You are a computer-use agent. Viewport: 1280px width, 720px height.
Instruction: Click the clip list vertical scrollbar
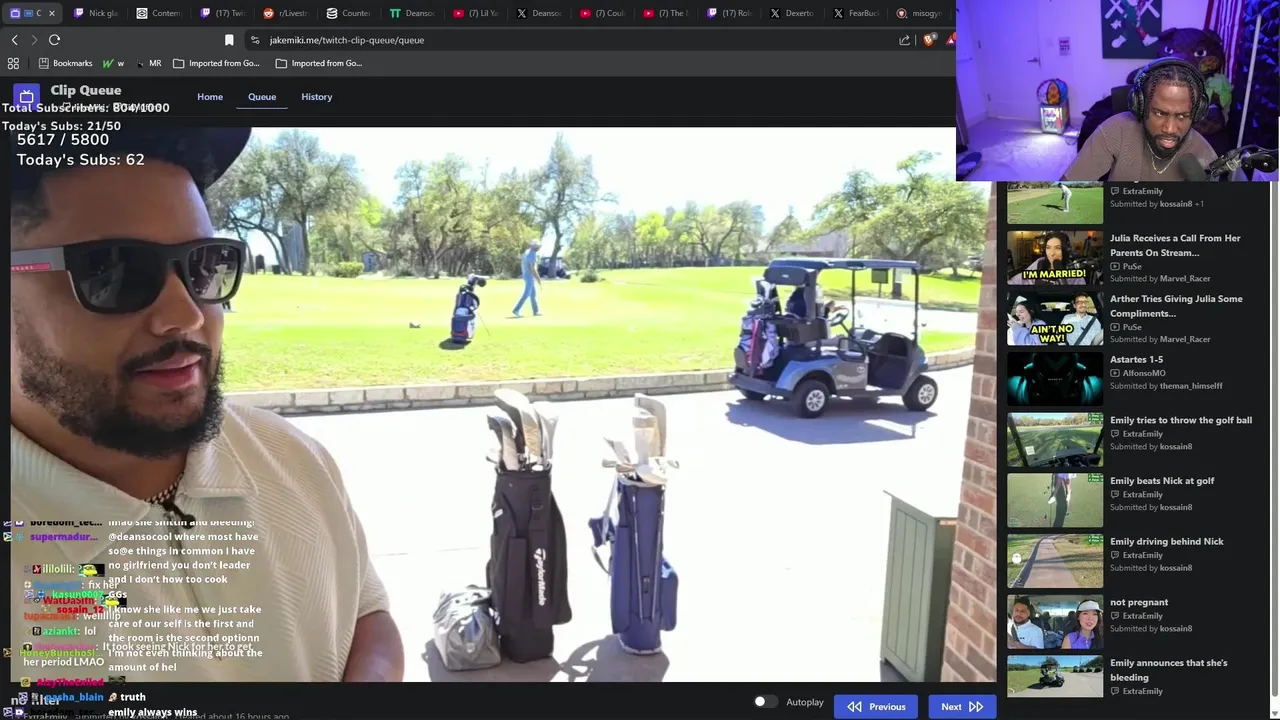click(1274, 440)
